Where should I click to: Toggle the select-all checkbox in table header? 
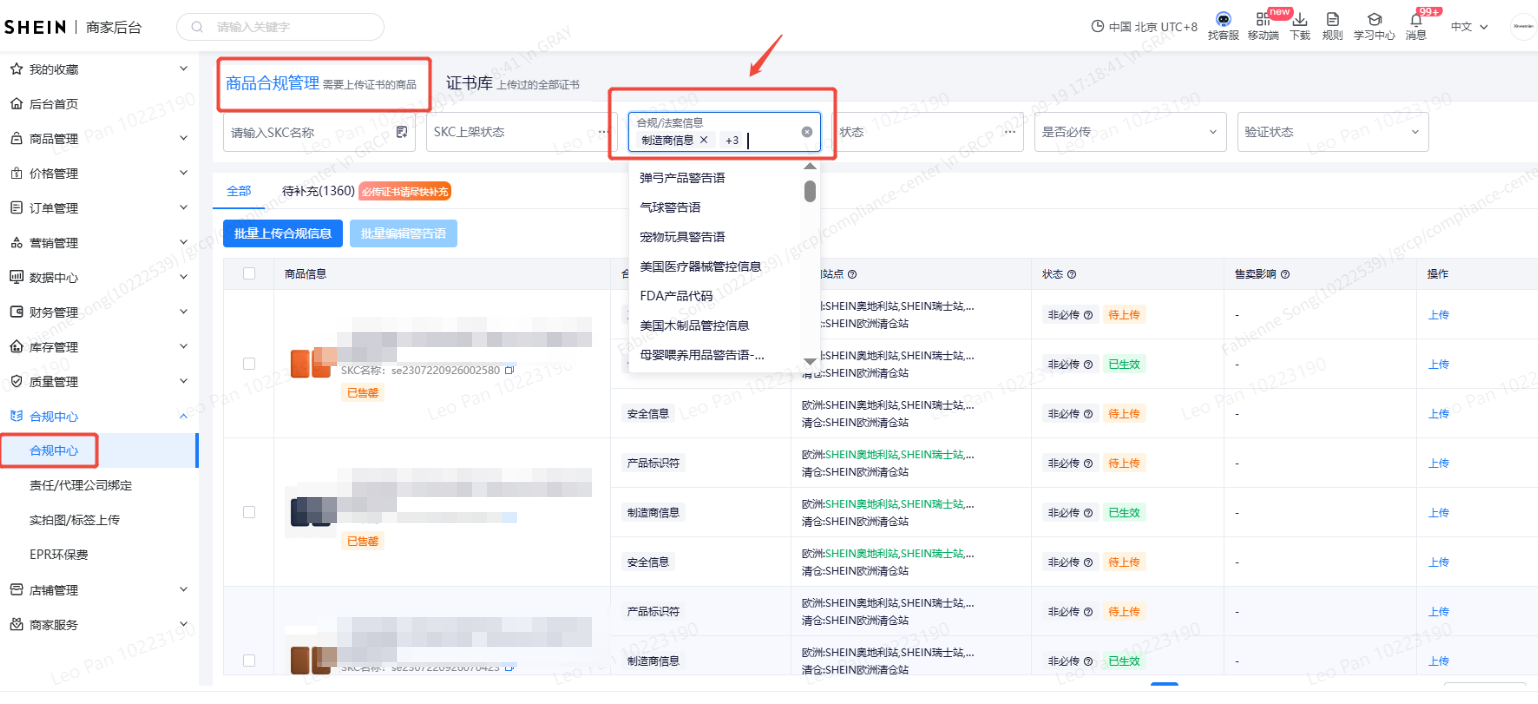tap(249, 274)
